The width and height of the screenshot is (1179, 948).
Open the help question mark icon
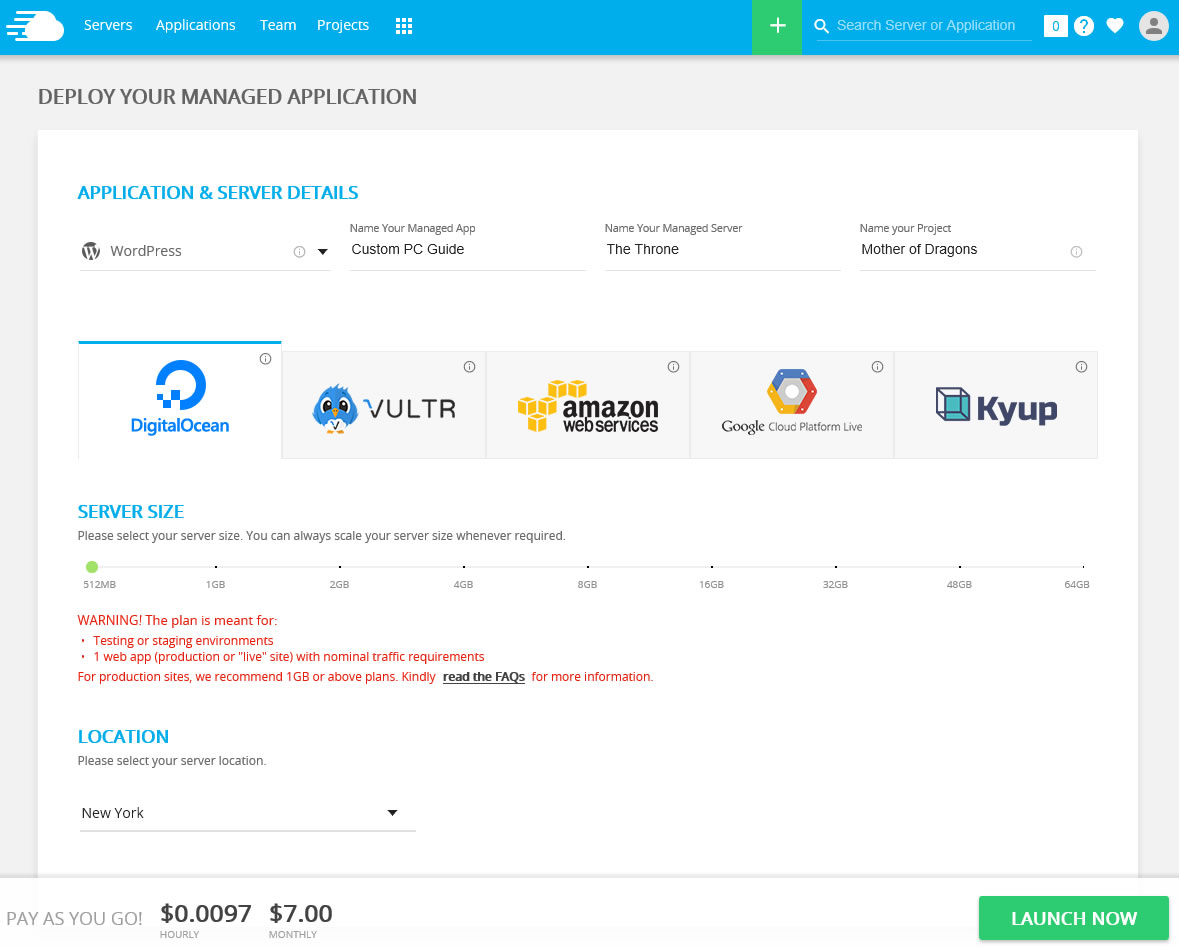click(1084, 26)
